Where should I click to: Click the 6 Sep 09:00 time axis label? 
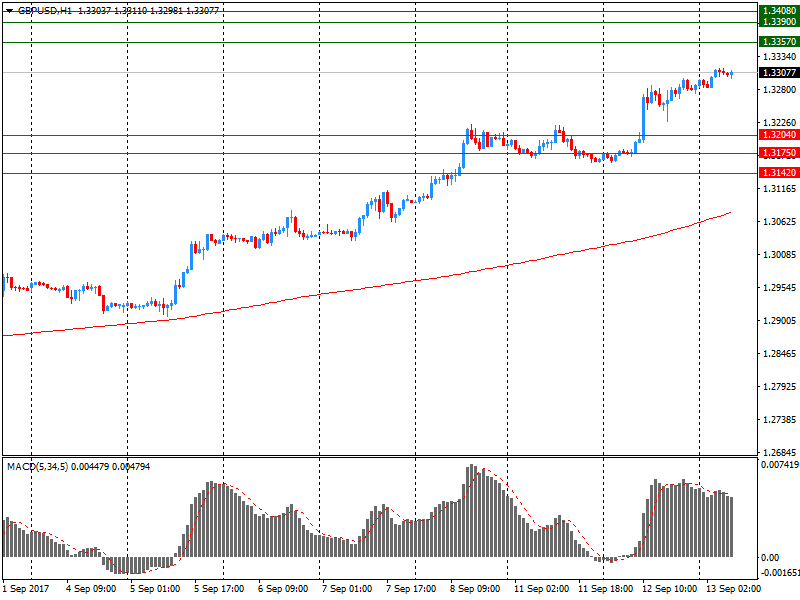pyautogui.click(x=283, y=589)
